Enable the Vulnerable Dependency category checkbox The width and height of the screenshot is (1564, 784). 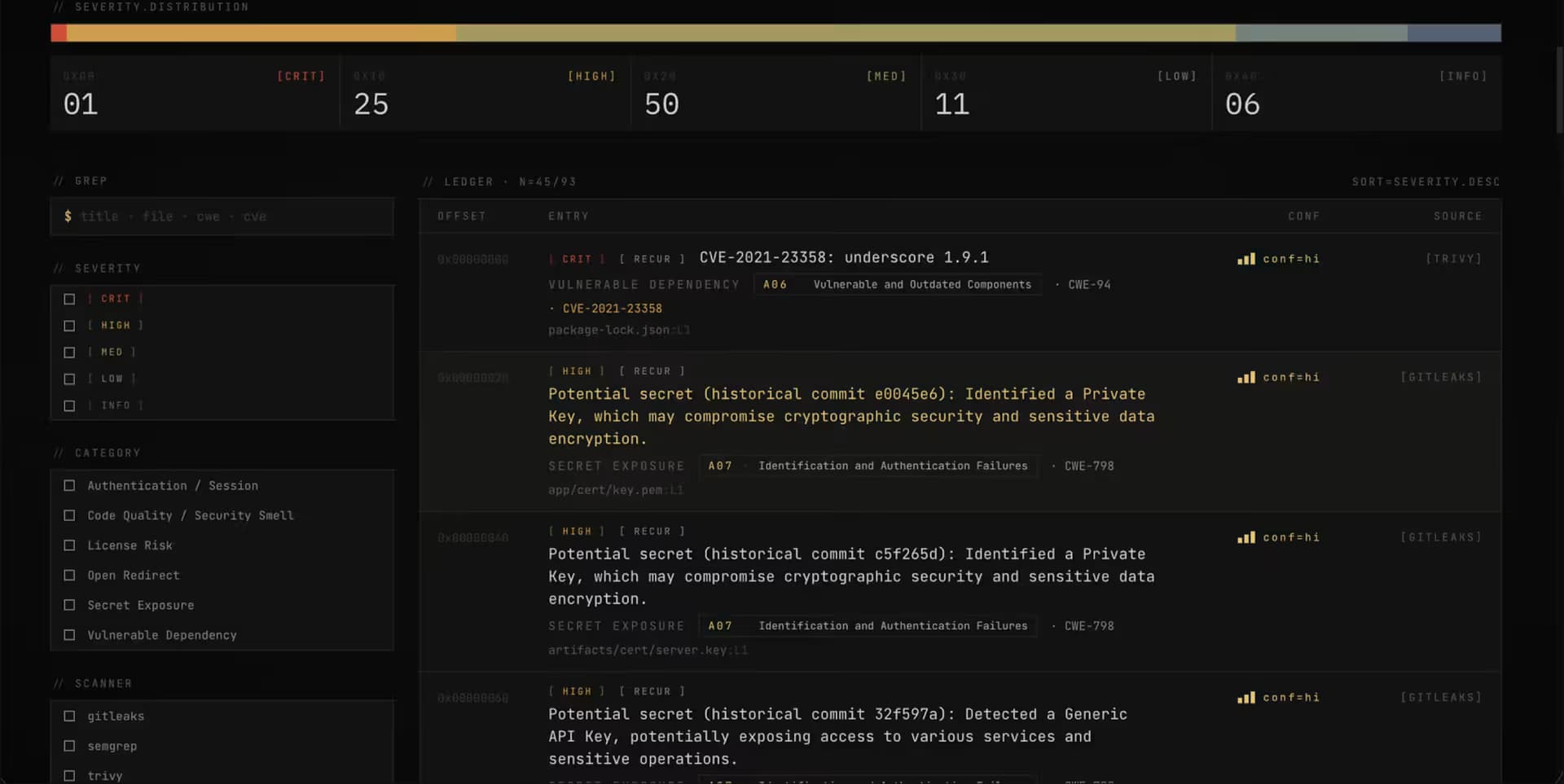[x=69, y=635]
